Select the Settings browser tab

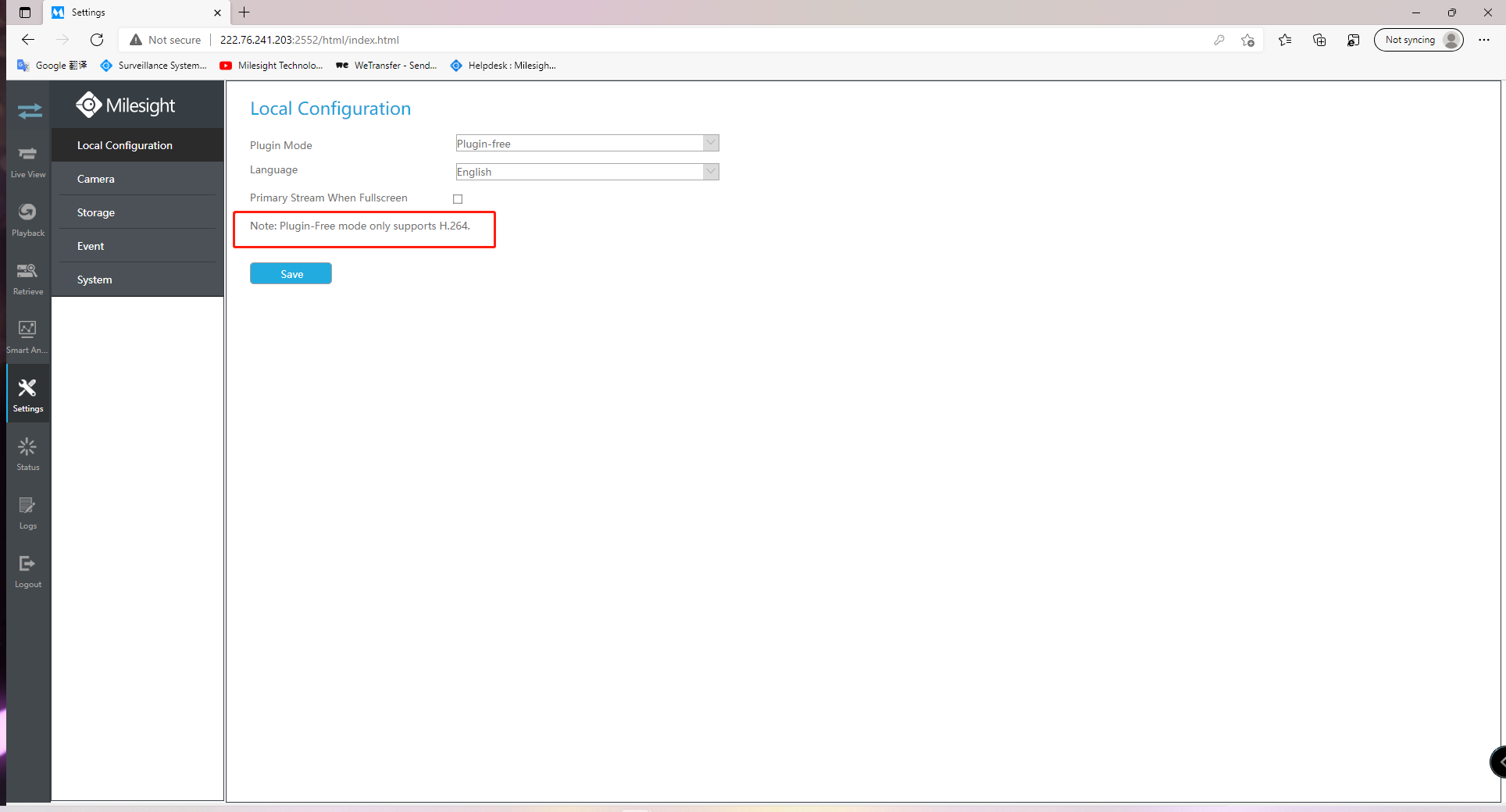click(136, 12)
